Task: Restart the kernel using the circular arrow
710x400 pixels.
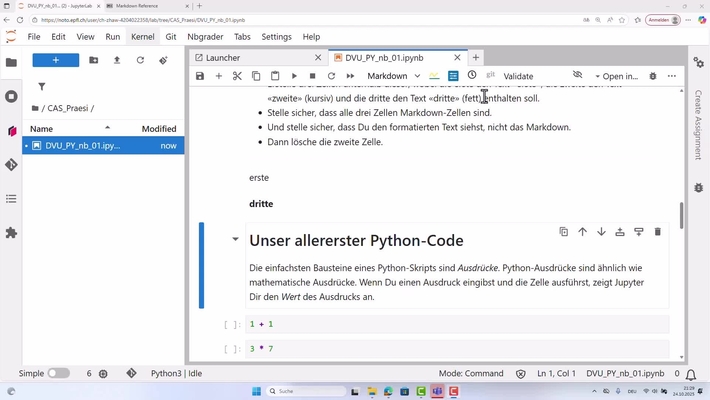Action: click(x=331, y=76)
